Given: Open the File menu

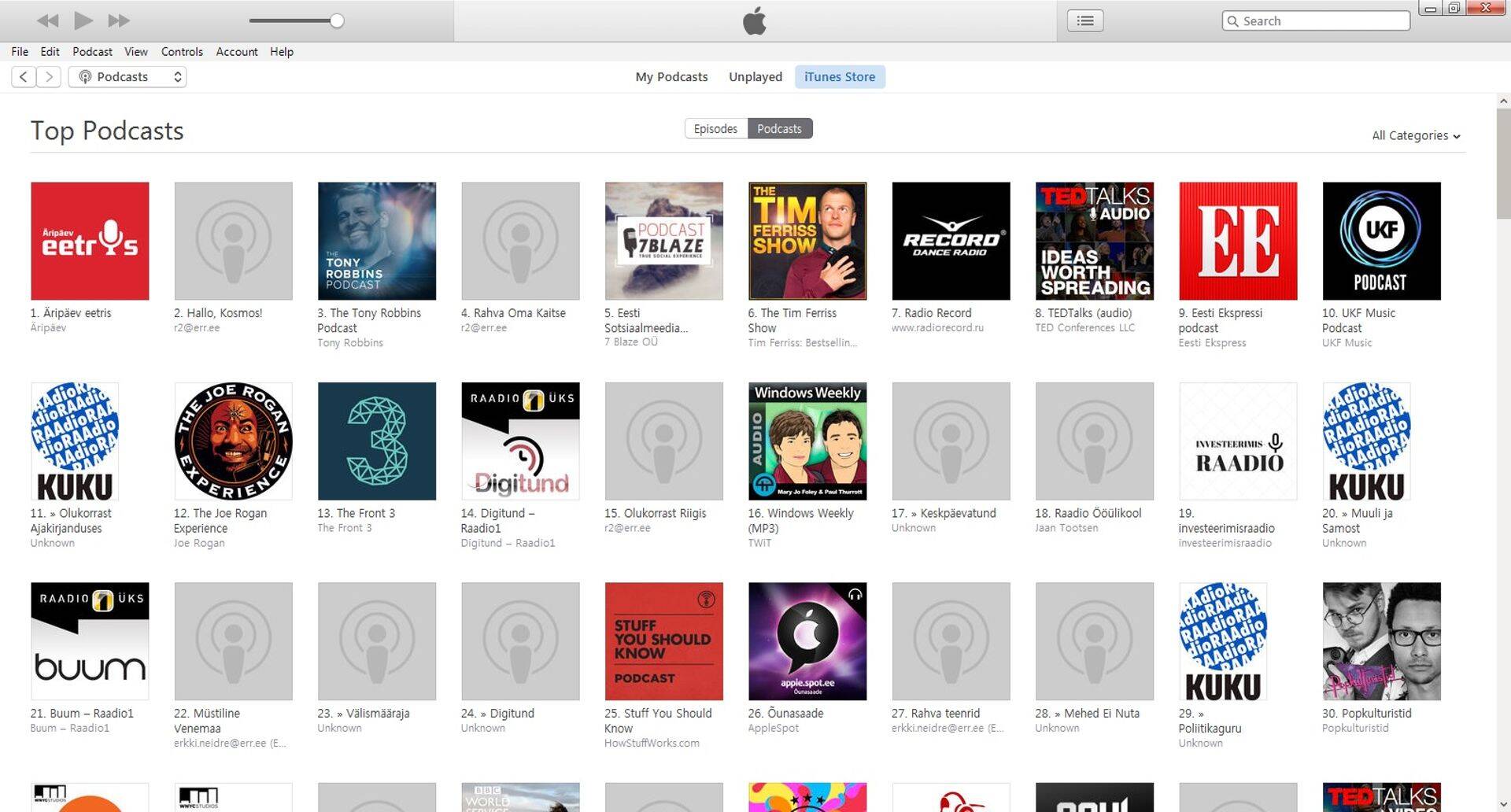Looking at the screenshot, I should coord(19,51).
